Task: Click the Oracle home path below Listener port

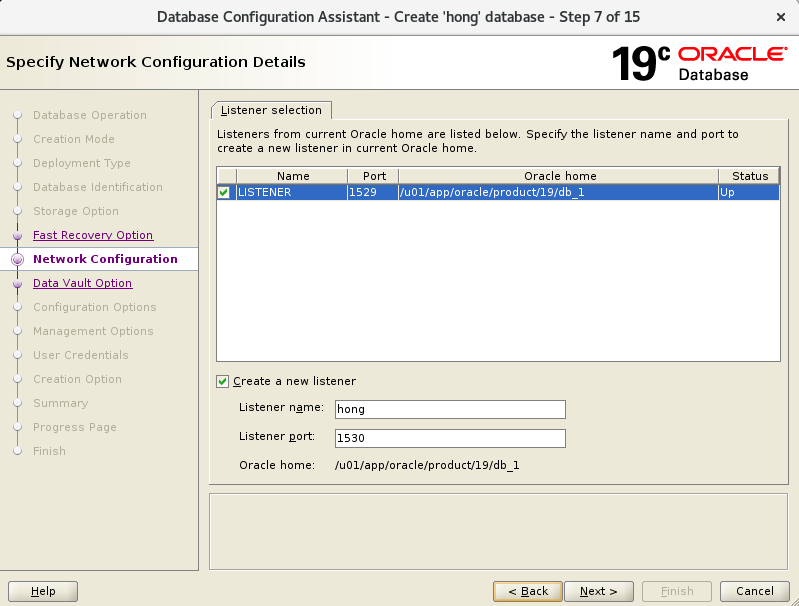Action: [x=427, y=465]
